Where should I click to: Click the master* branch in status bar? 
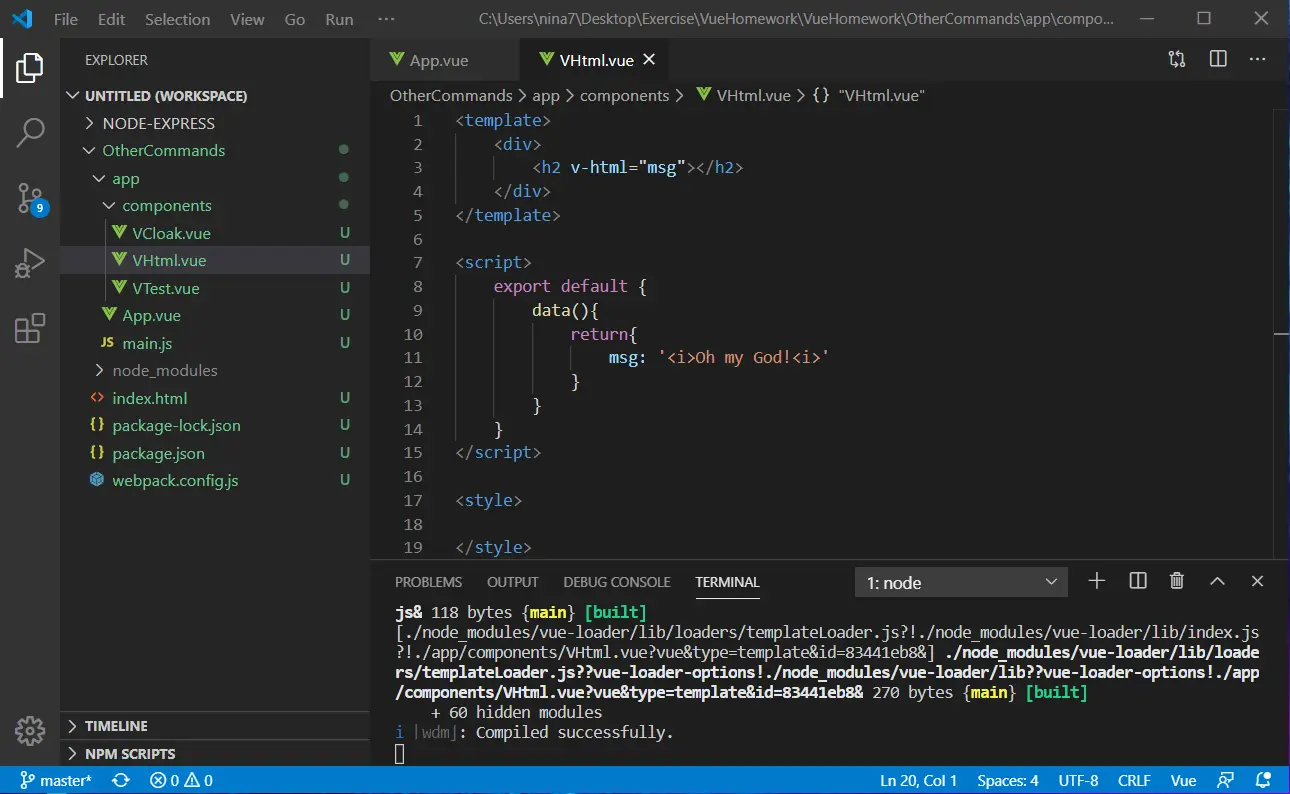[x=56, y=780]
